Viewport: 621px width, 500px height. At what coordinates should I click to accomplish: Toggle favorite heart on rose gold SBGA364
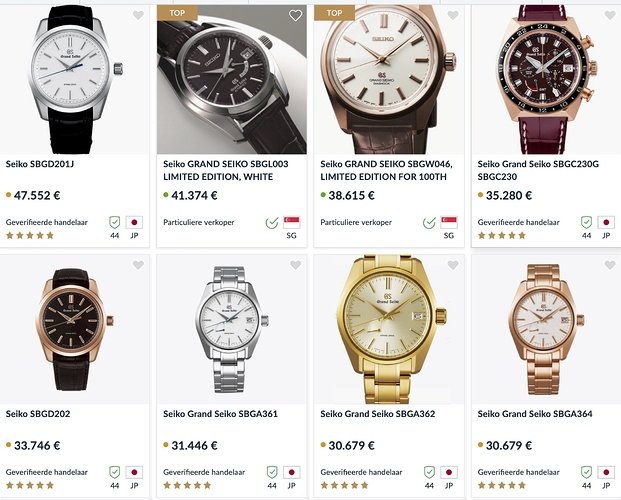(609, 265)
